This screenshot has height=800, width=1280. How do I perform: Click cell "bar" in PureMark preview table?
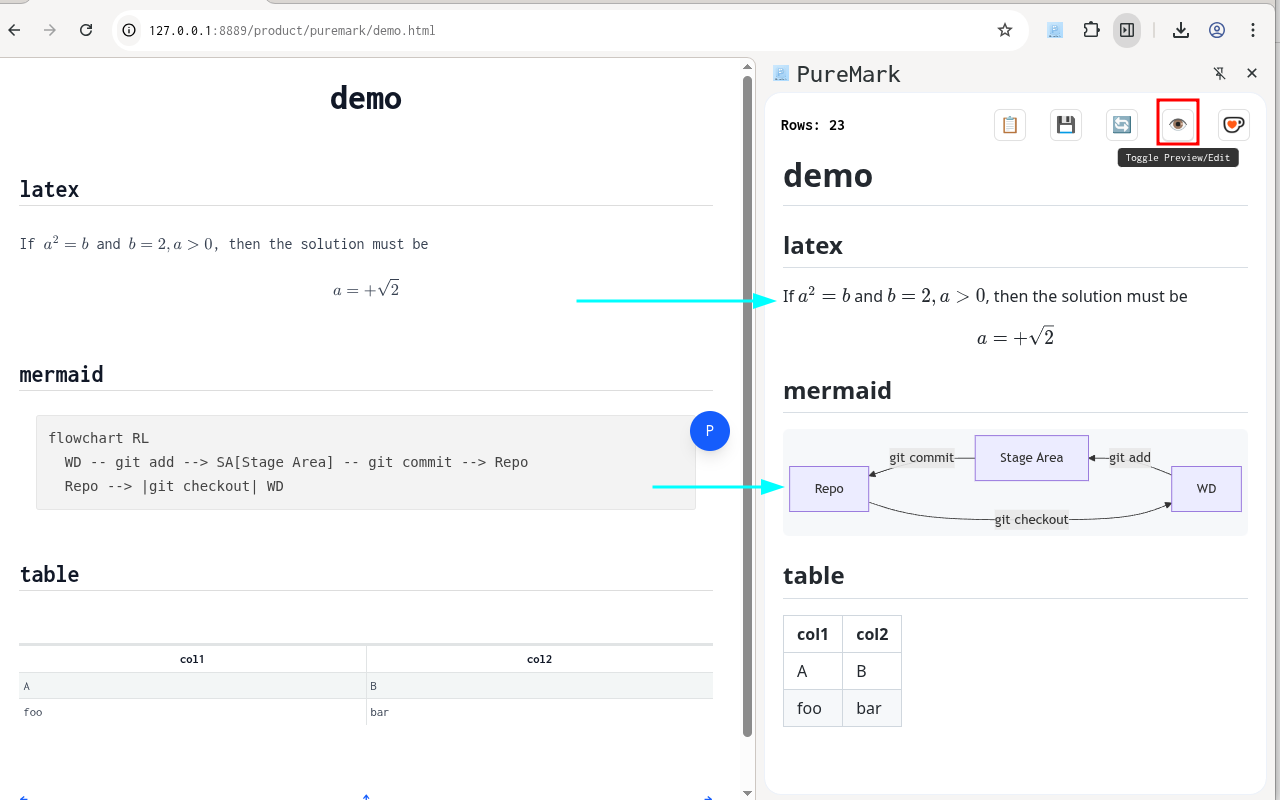[x=872, y=708]
